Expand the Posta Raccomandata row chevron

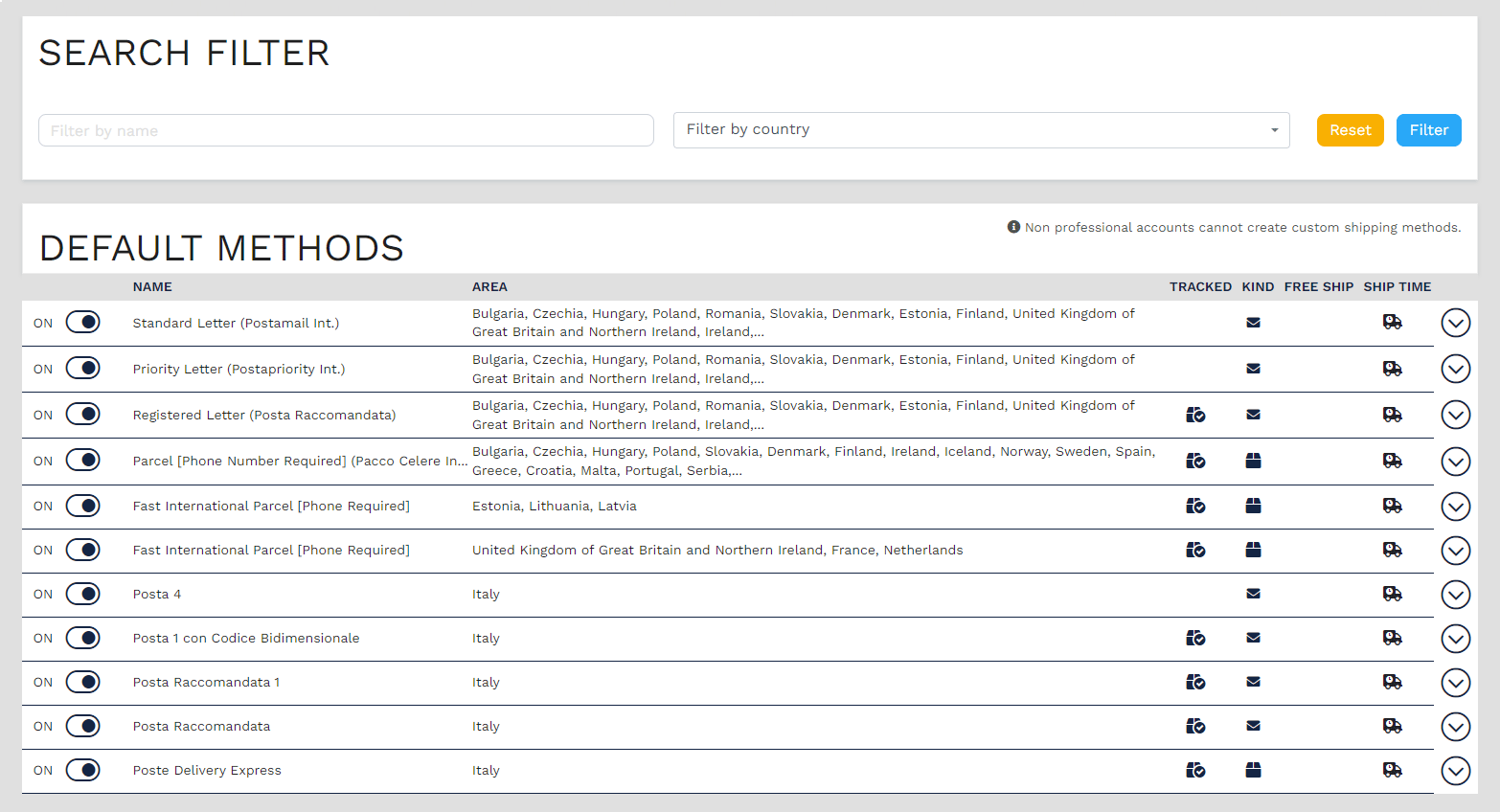point(1456,727)
